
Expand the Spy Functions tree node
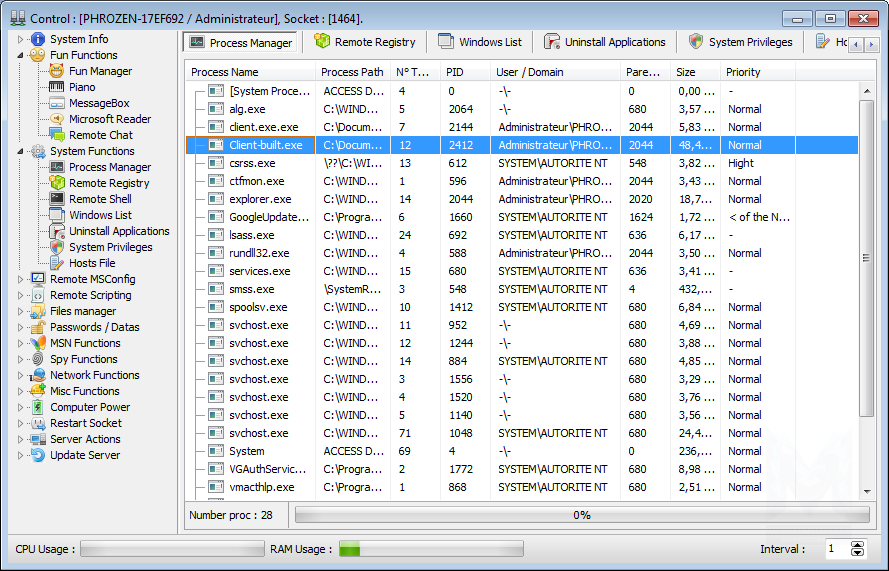[x=19, y=359]
